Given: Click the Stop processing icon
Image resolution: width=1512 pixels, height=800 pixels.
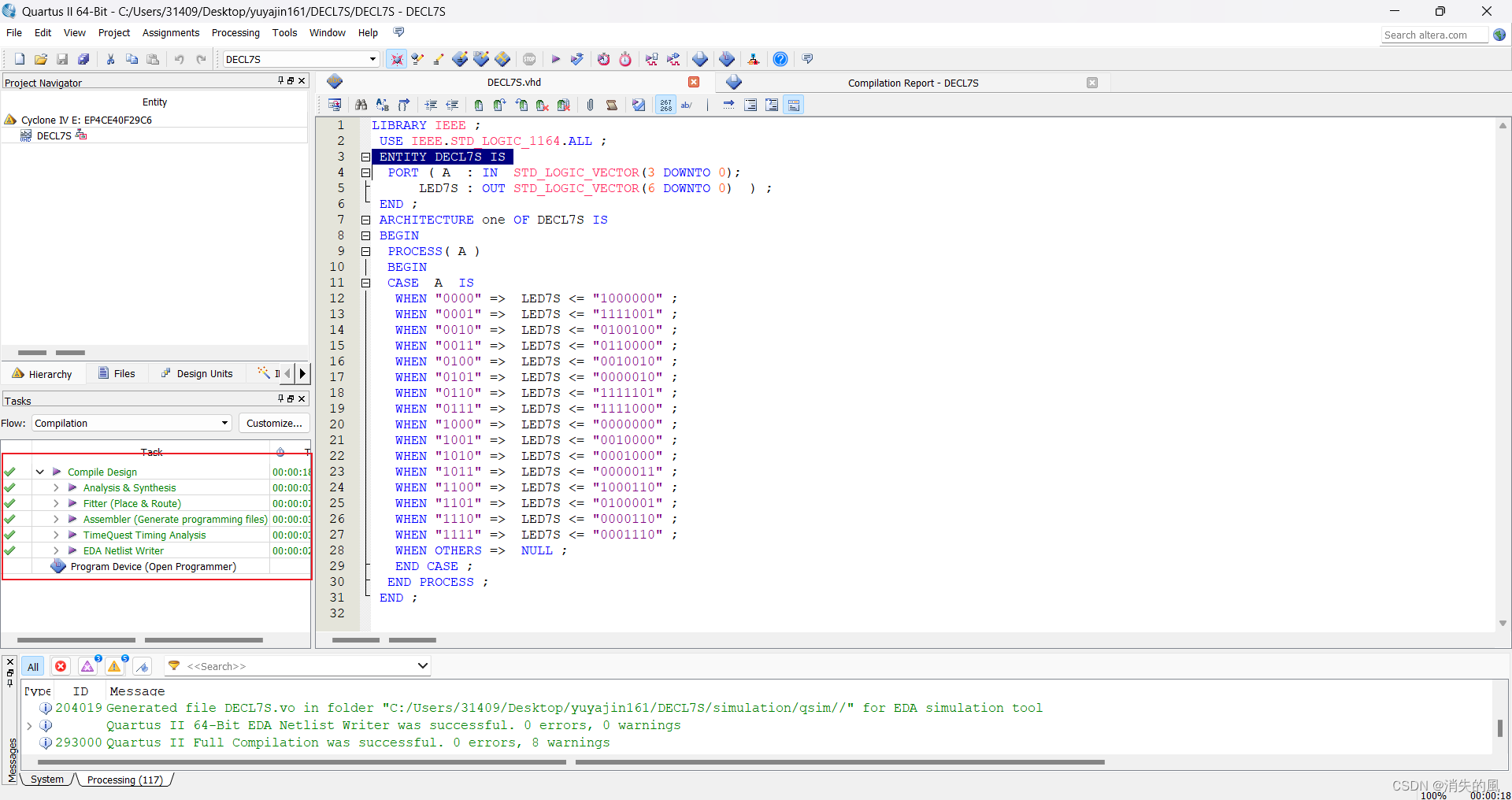Looking at the screenshot, I should coord(529,59).
